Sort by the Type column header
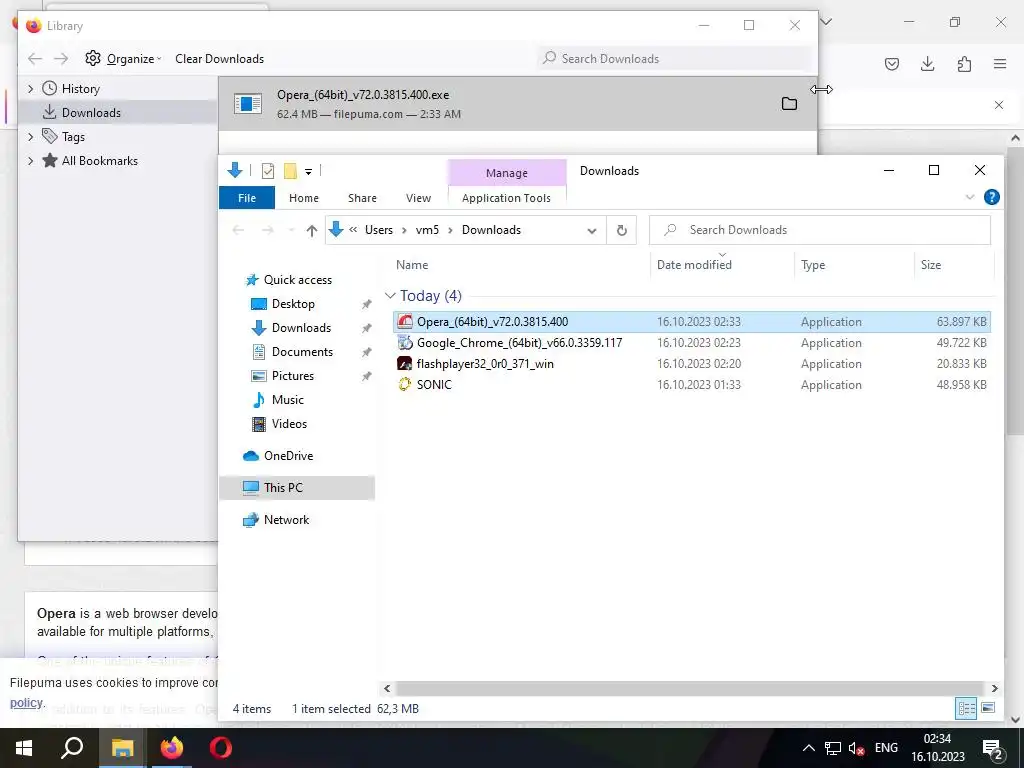This screenshot has width=1024, height=768. click(854, 264)
